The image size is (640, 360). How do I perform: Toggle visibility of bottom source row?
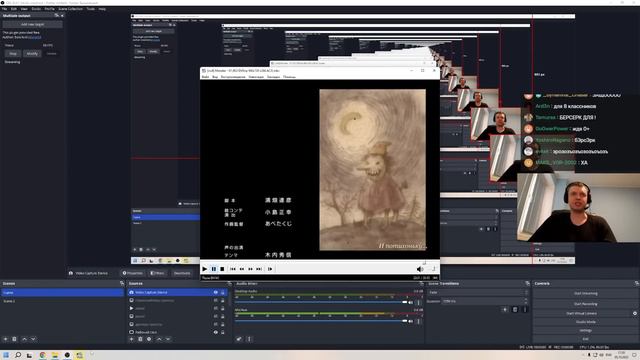click(216, 332)
